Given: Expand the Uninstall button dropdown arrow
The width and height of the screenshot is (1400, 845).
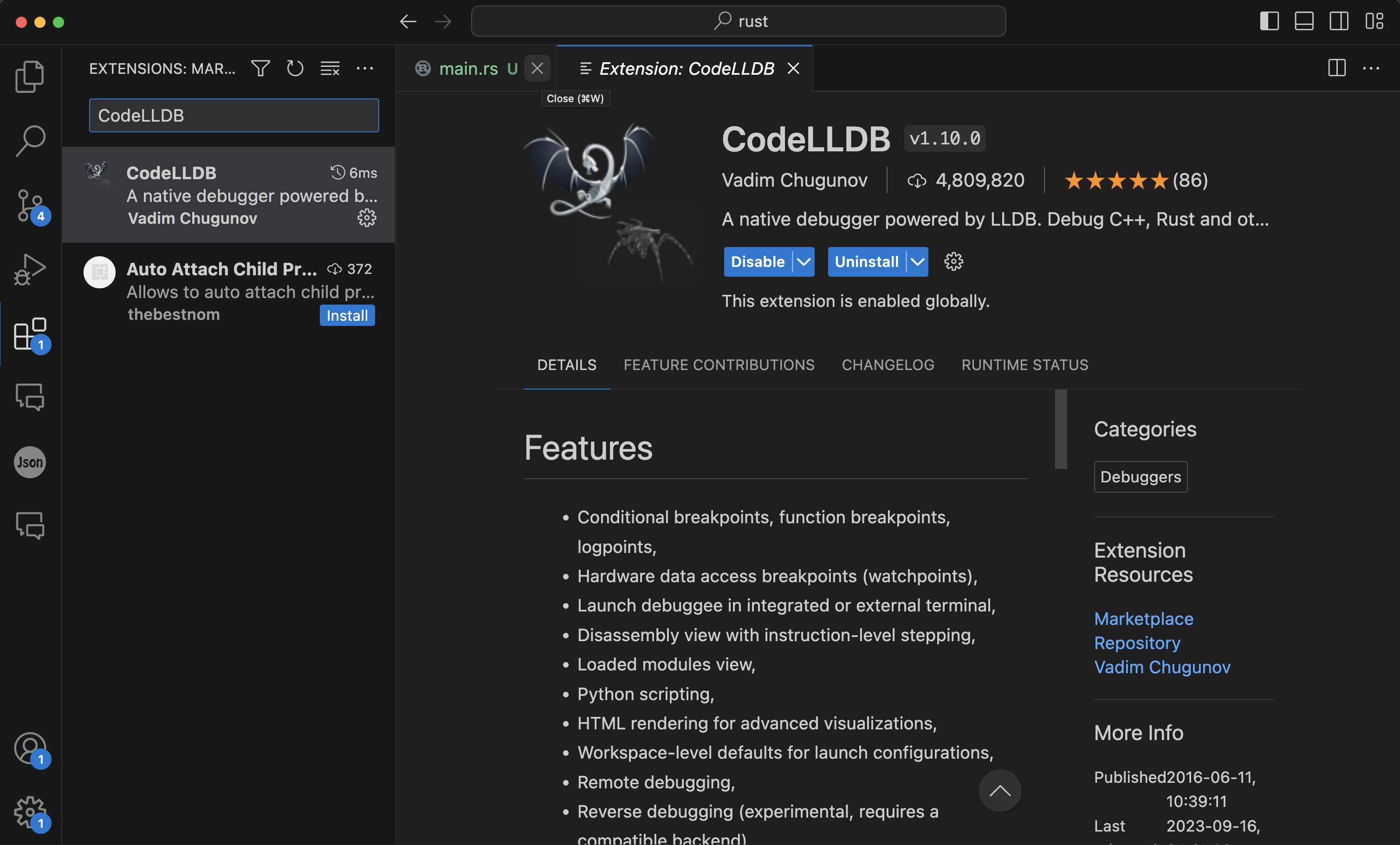Looking at the screenshot, I should pos(917,262).
